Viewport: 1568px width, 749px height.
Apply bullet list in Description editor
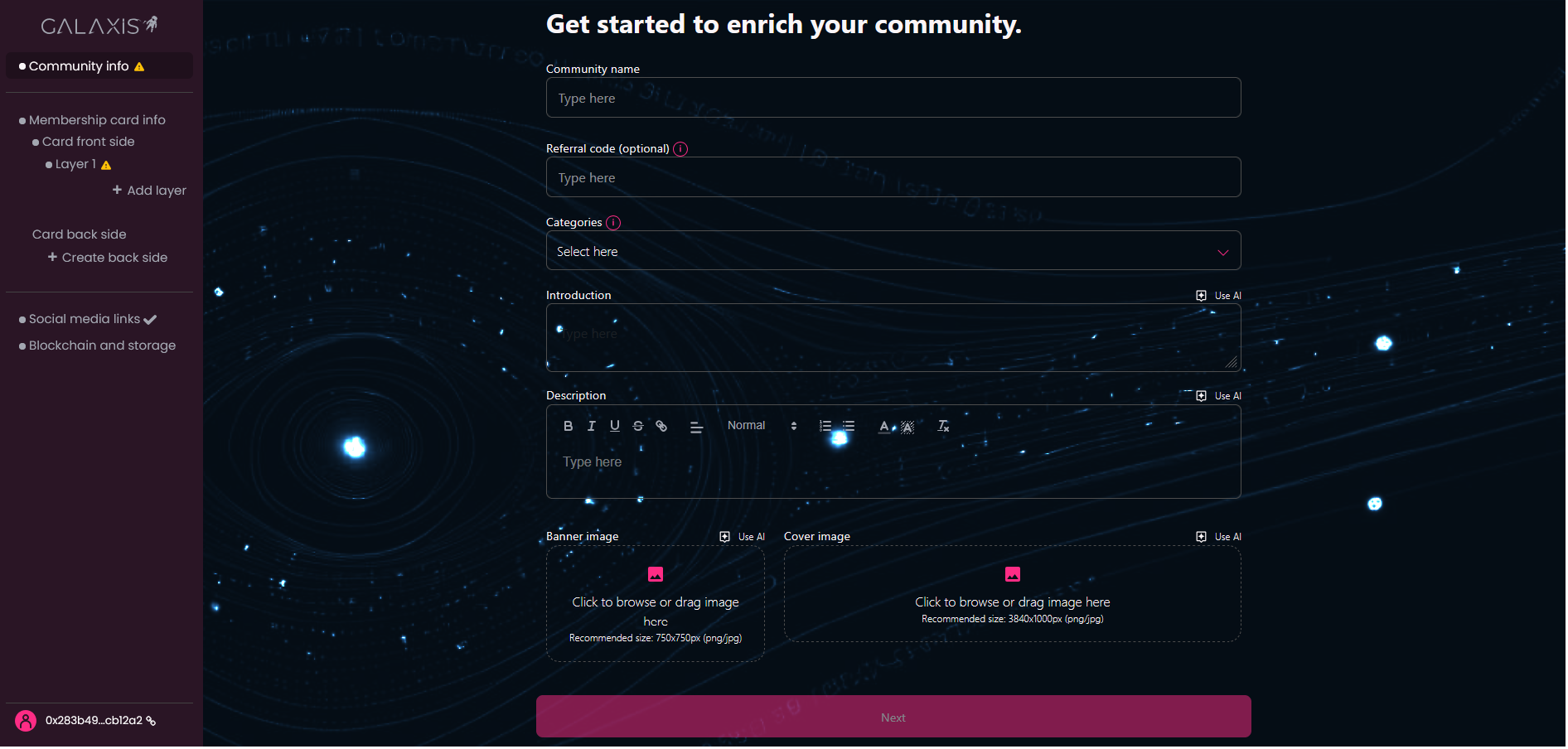pyautogui.click(x=848, y=426)
